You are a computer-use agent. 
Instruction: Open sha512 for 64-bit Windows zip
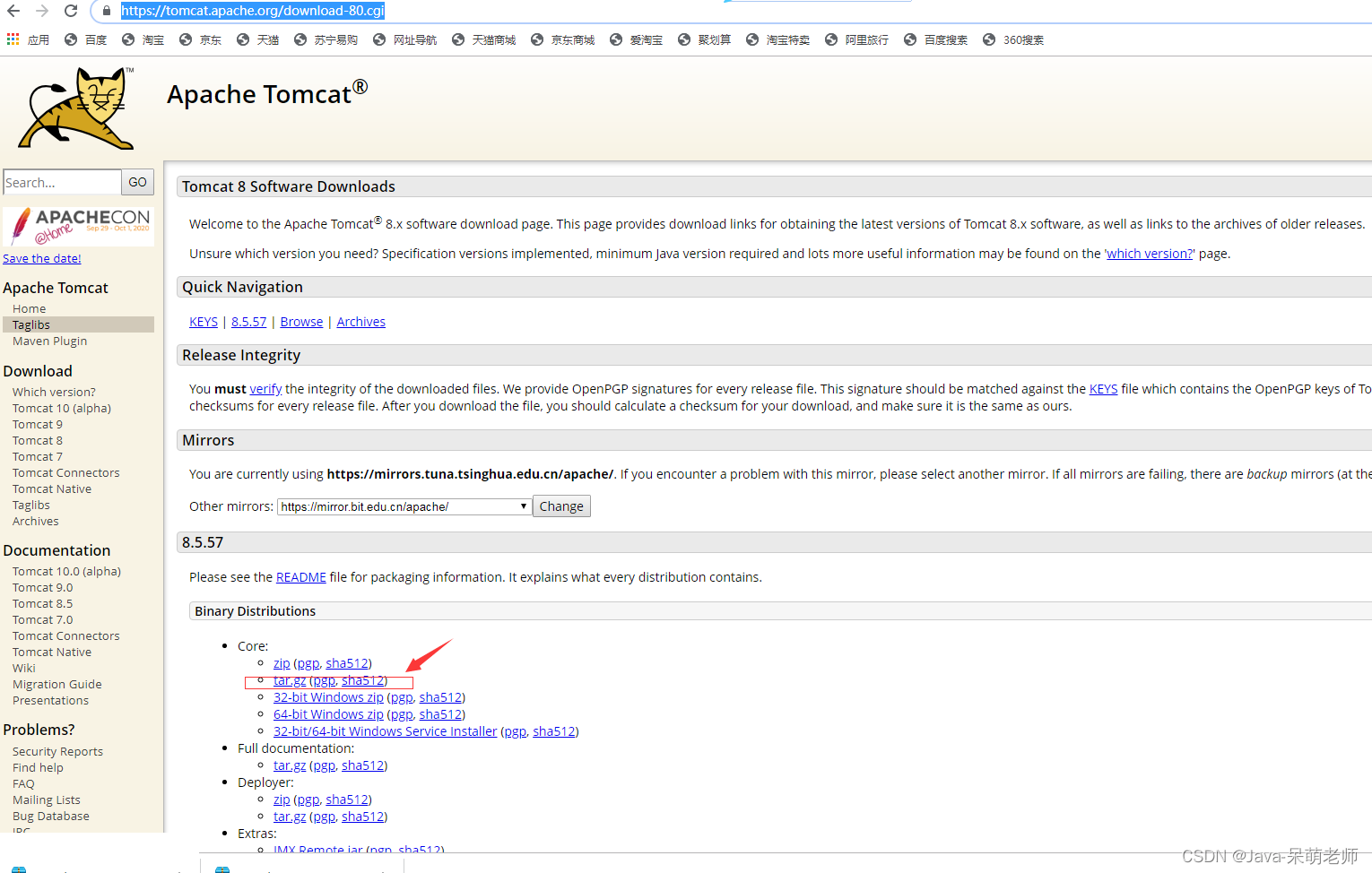440,714
